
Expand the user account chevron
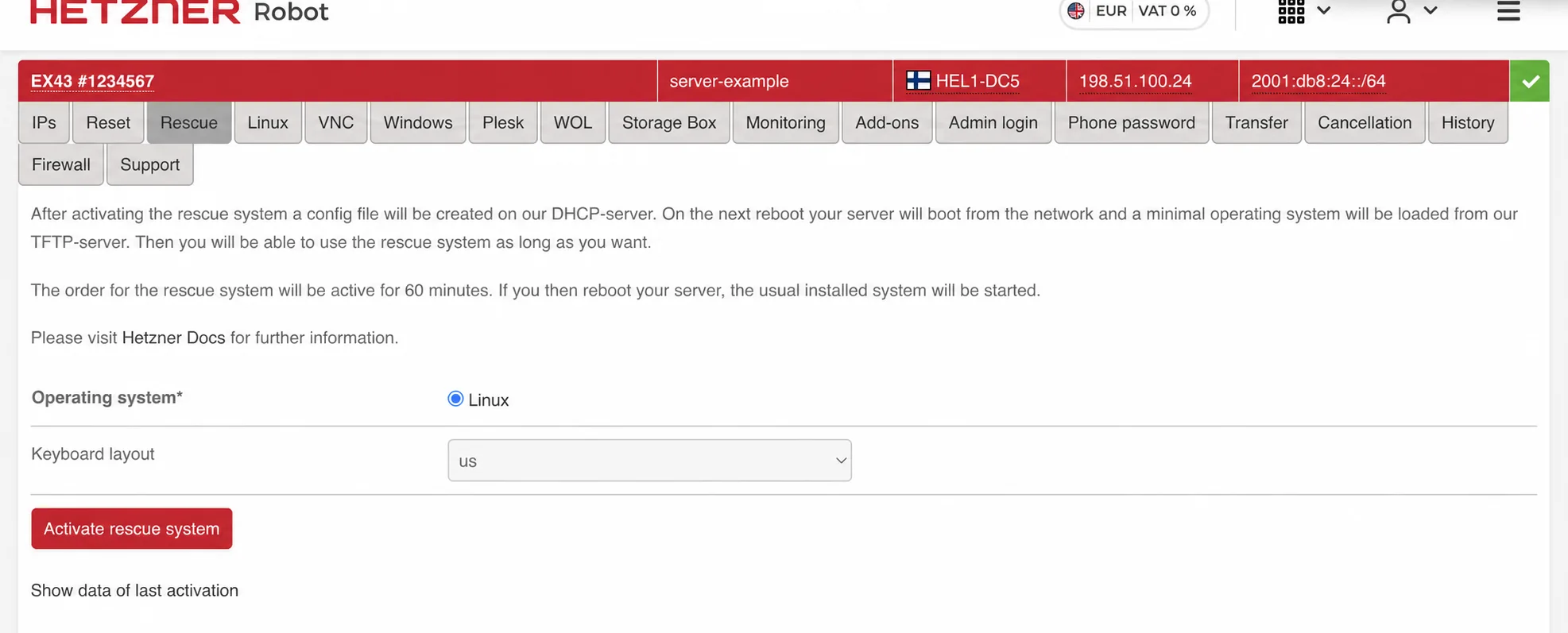[1431, 11]
